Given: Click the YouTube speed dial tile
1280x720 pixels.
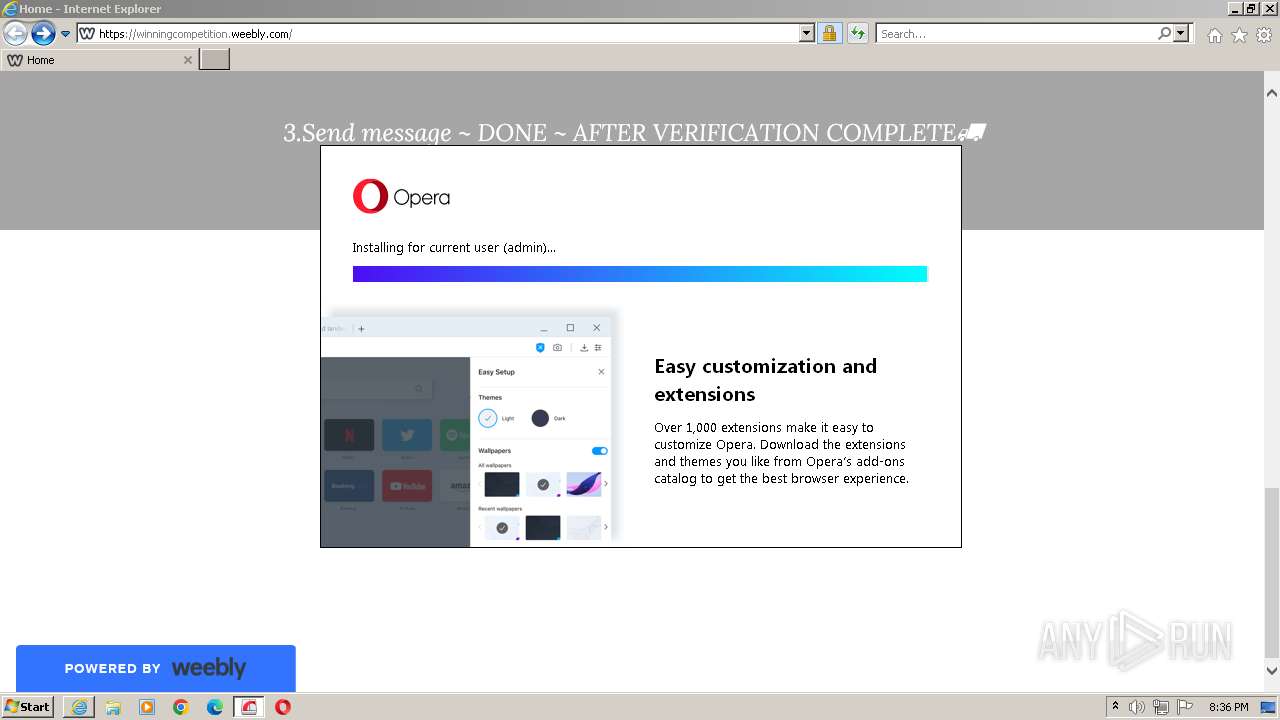Looking at the screenshot, I should pos(407,486).
